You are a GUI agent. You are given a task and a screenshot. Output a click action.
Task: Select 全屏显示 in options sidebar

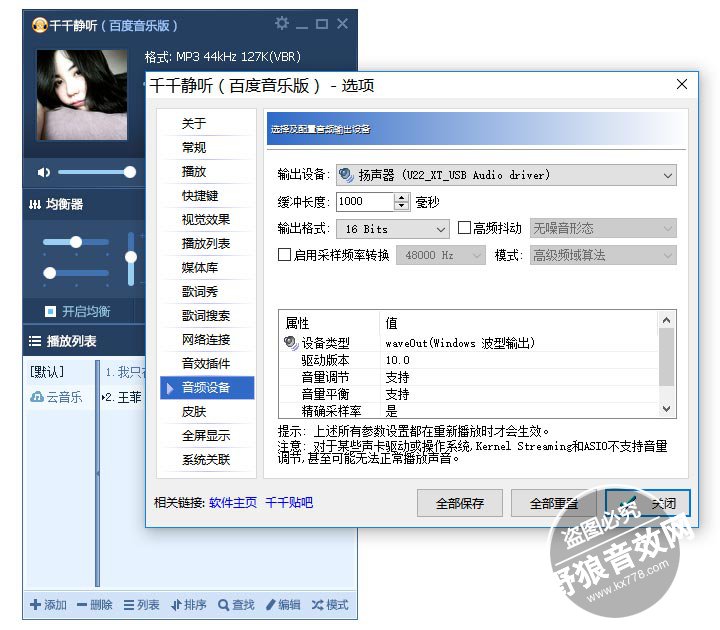pyautogui.click(x=207, y=435)
